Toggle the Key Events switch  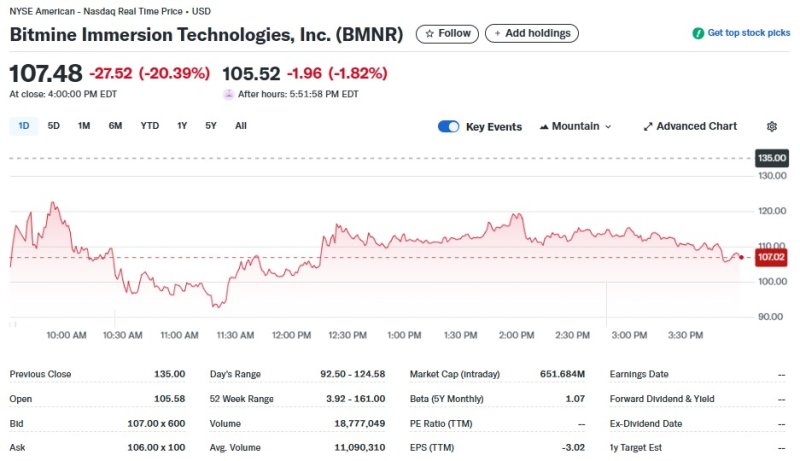click(449, 127)
